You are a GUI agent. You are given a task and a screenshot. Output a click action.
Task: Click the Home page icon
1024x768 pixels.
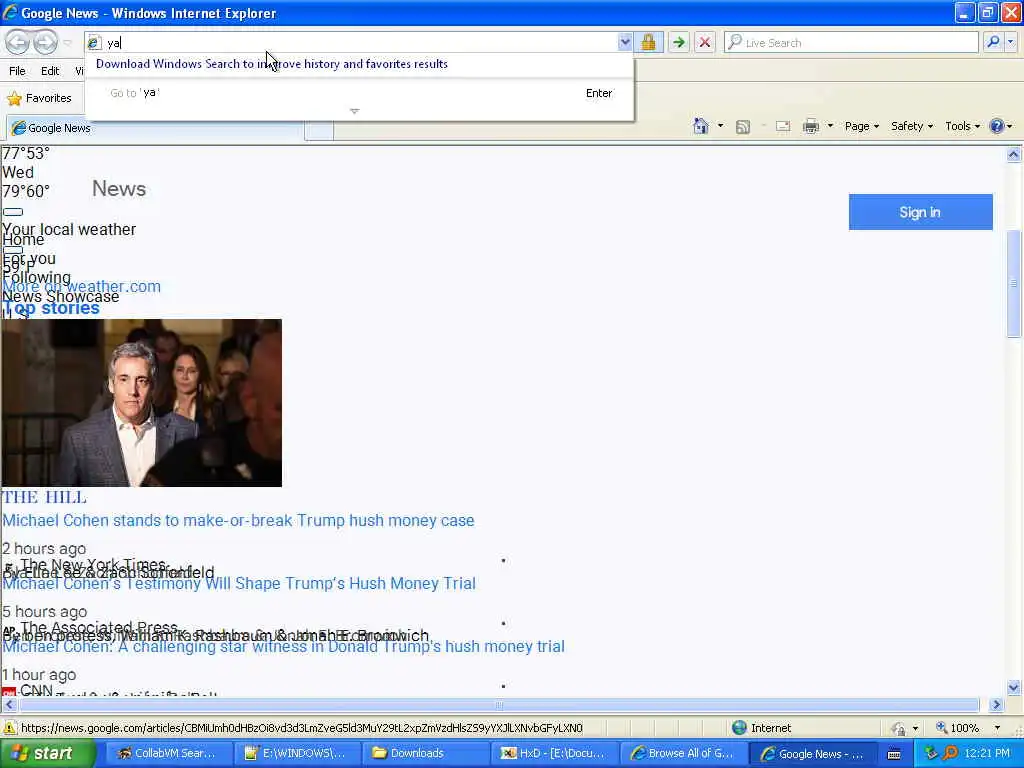(x=701, y=126)
